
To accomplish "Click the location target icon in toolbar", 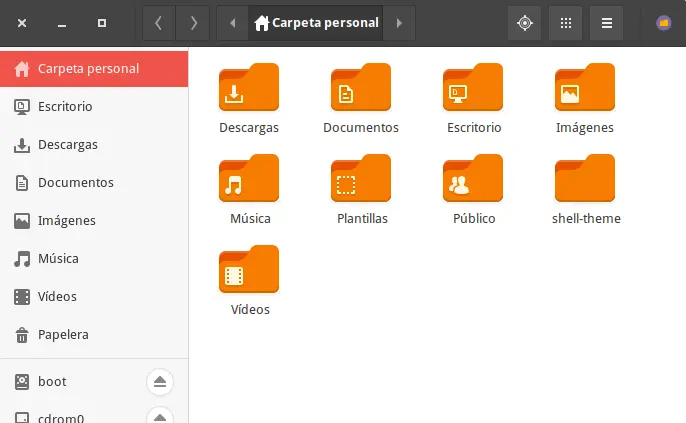I will coord(525,23).
